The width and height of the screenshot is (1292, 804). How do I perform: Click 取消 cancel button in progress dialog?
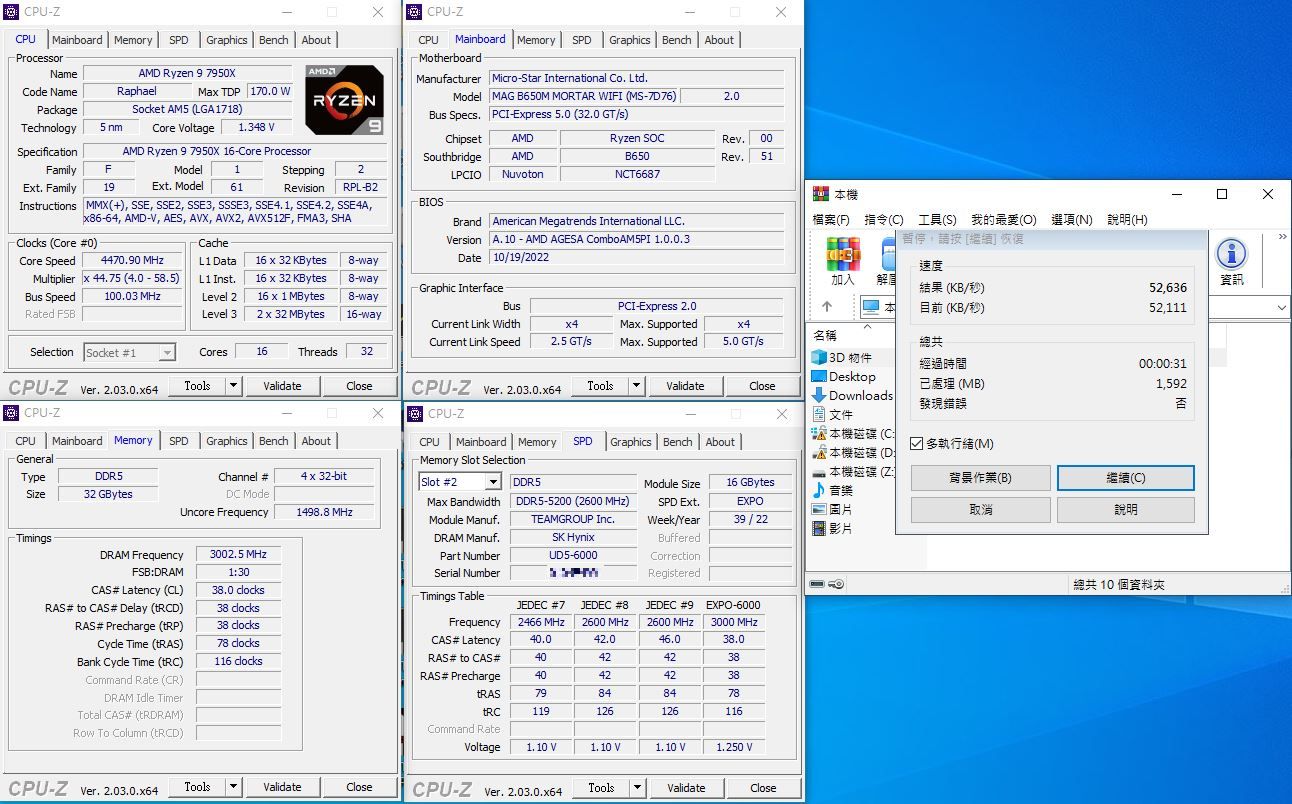pyautogui.click(x=980, y=510)
